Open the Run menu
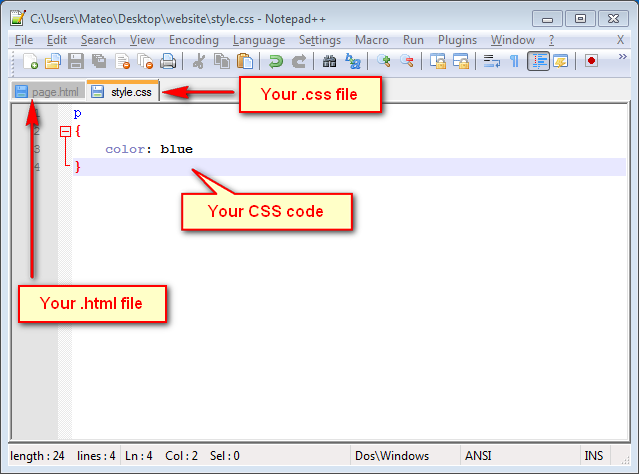 pos(413,40)
